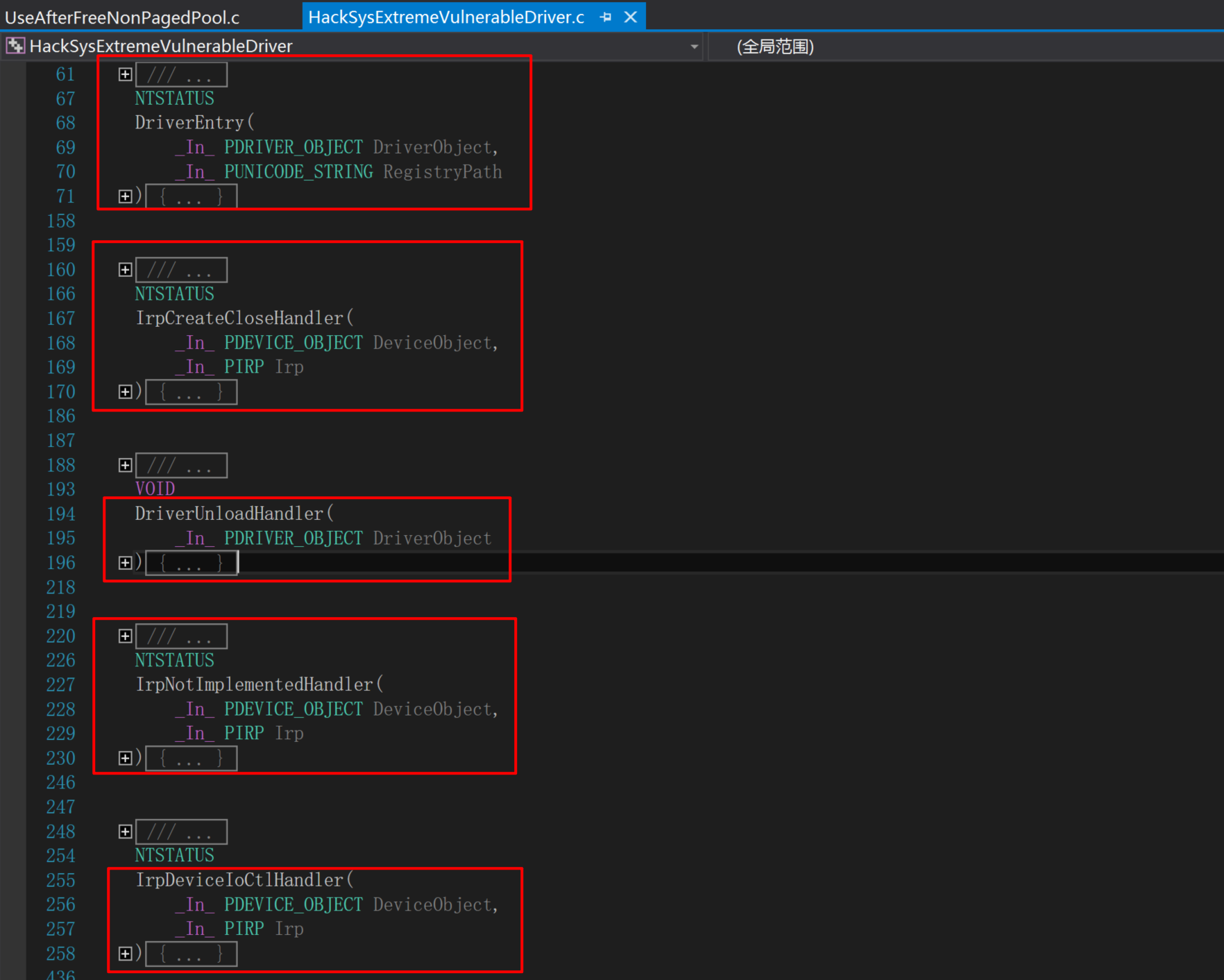The width and height of the screenshot is (1224, 980).
Task: Click the collapsed '{ ... }' block on line 71
Action: pyautogui.click(x=192, y=196)
